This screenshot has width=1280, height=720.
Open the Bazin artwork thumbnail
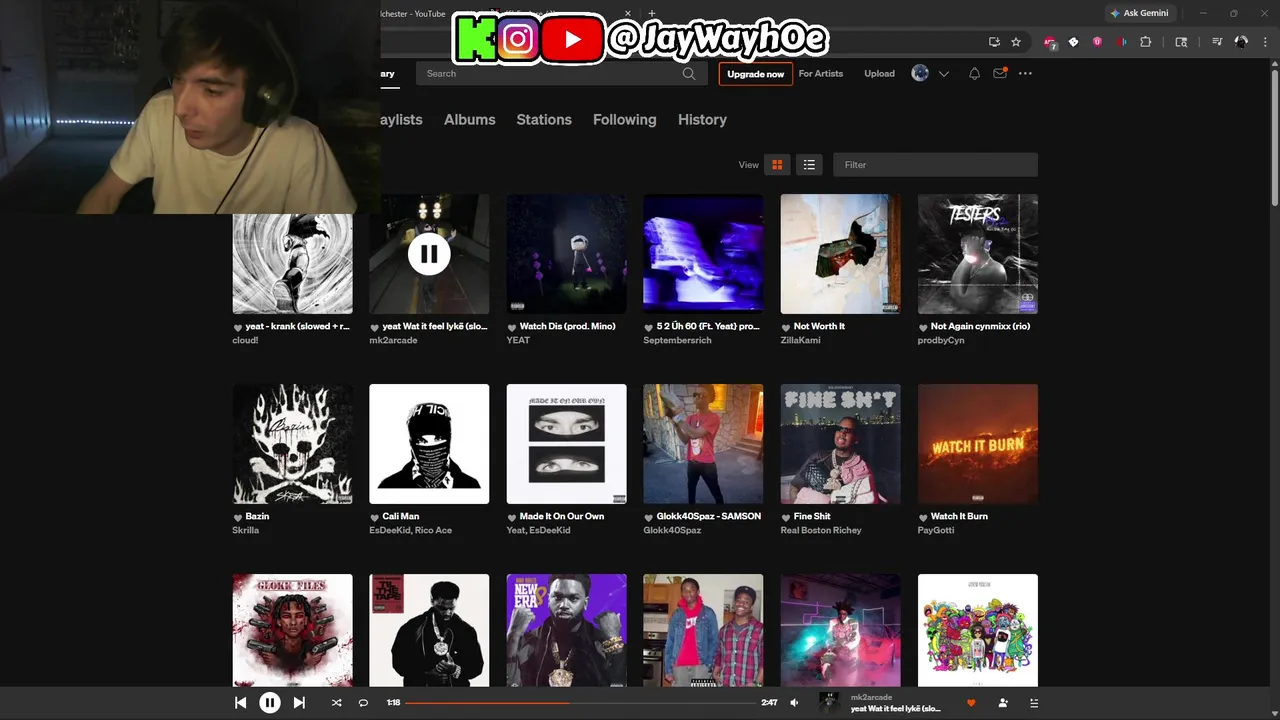coord(293,444)
